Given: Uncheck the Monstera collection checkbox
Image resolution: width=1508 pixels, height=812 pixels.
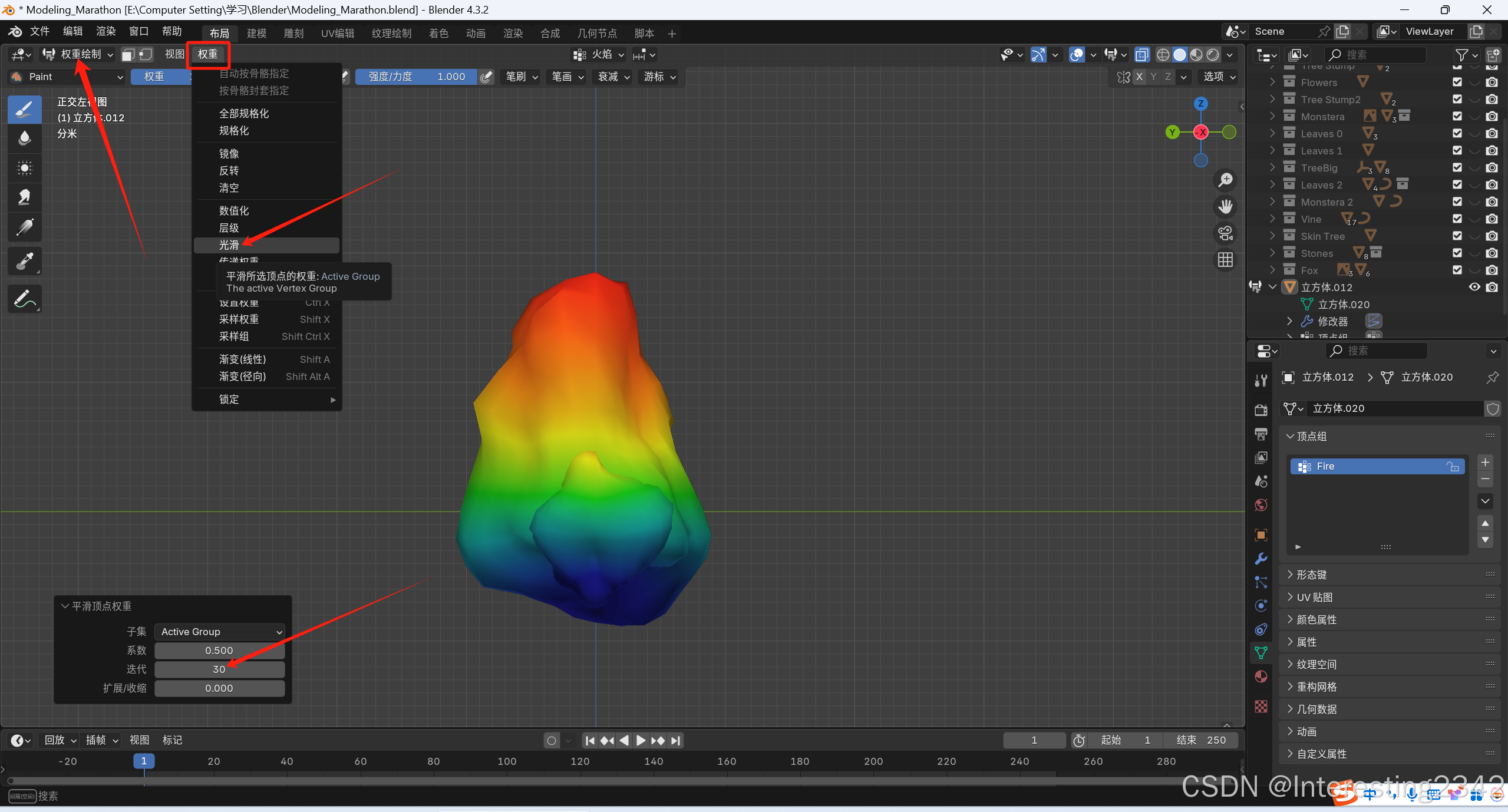Looking at the screenshot, I should pos(1457,117).
